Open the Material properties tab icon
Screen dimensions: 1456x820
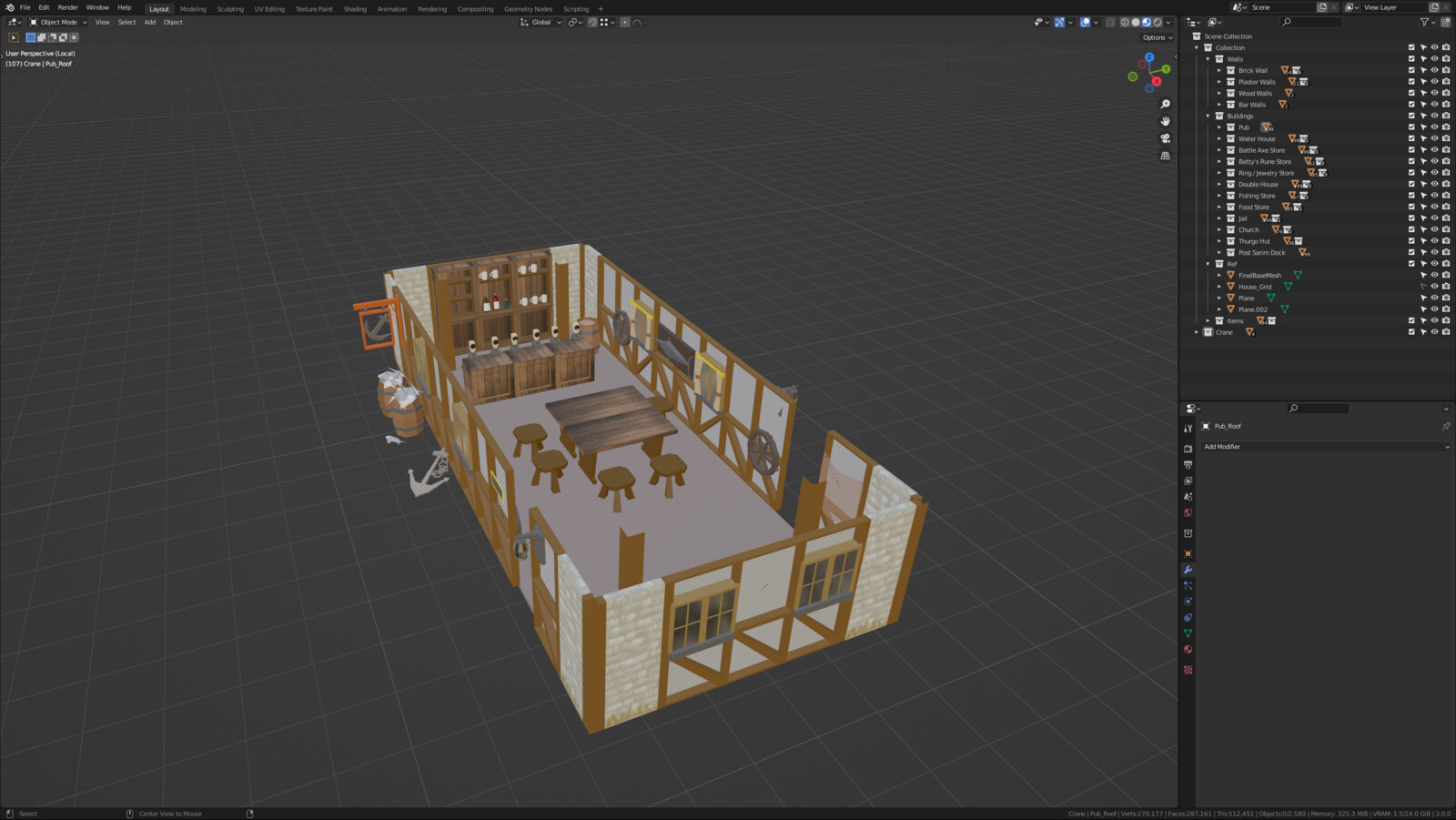(x=1188, y=649)
